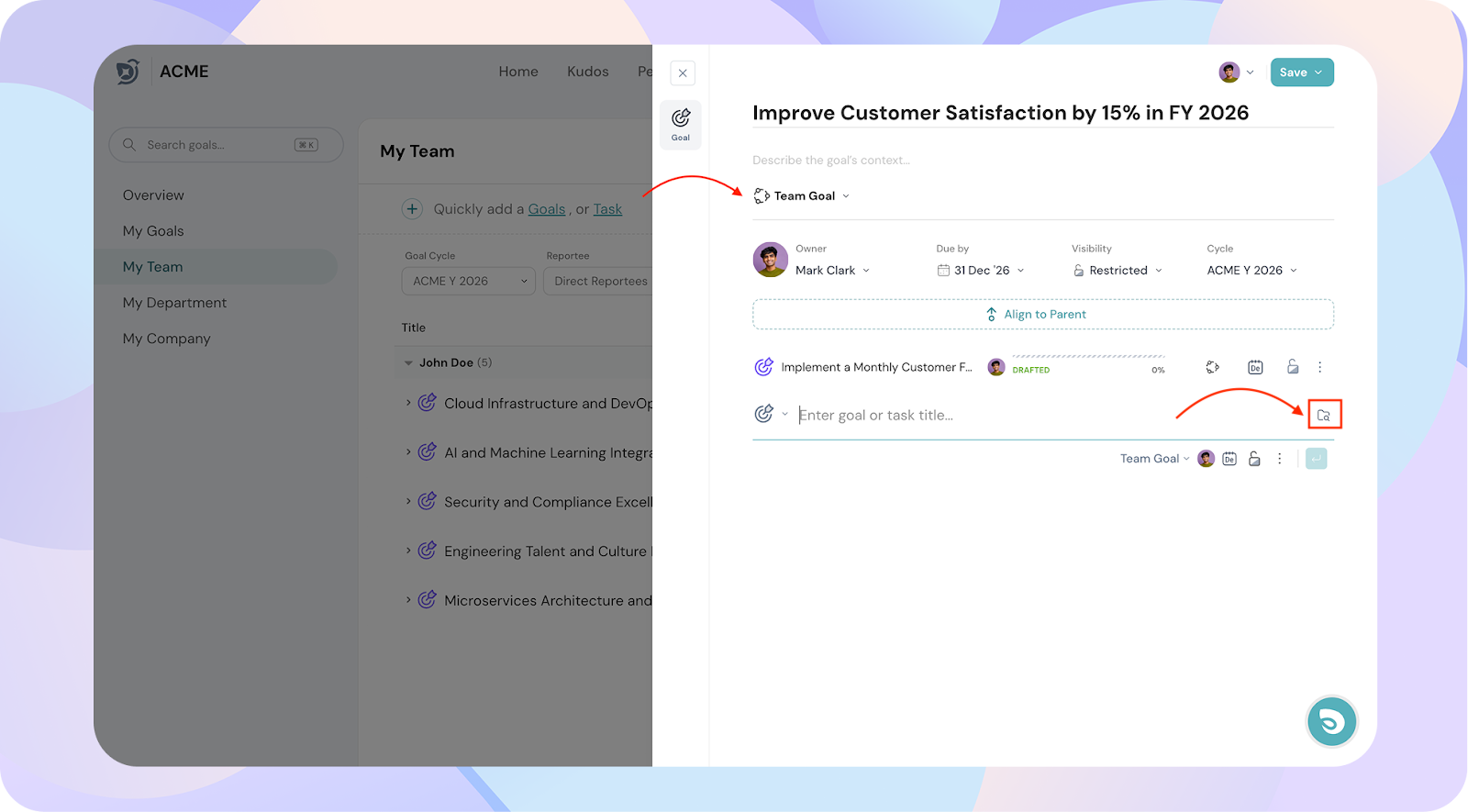Click the Team Goal type icon under description
The width and height of the screenshot is (1468, 812).
point(762,195)
